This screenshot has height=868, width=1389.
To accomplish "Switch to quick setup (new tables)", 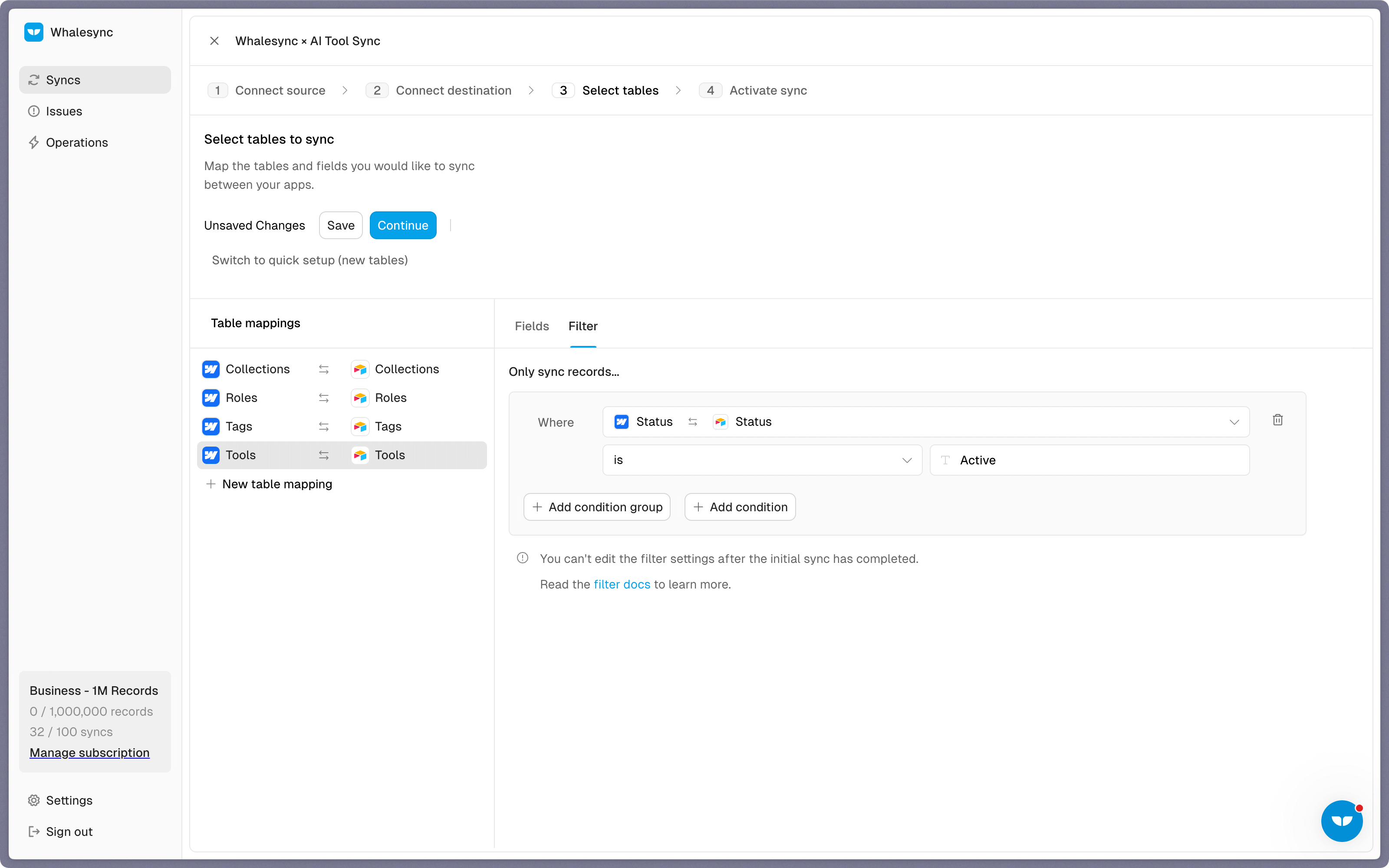I will click(310, 260).
